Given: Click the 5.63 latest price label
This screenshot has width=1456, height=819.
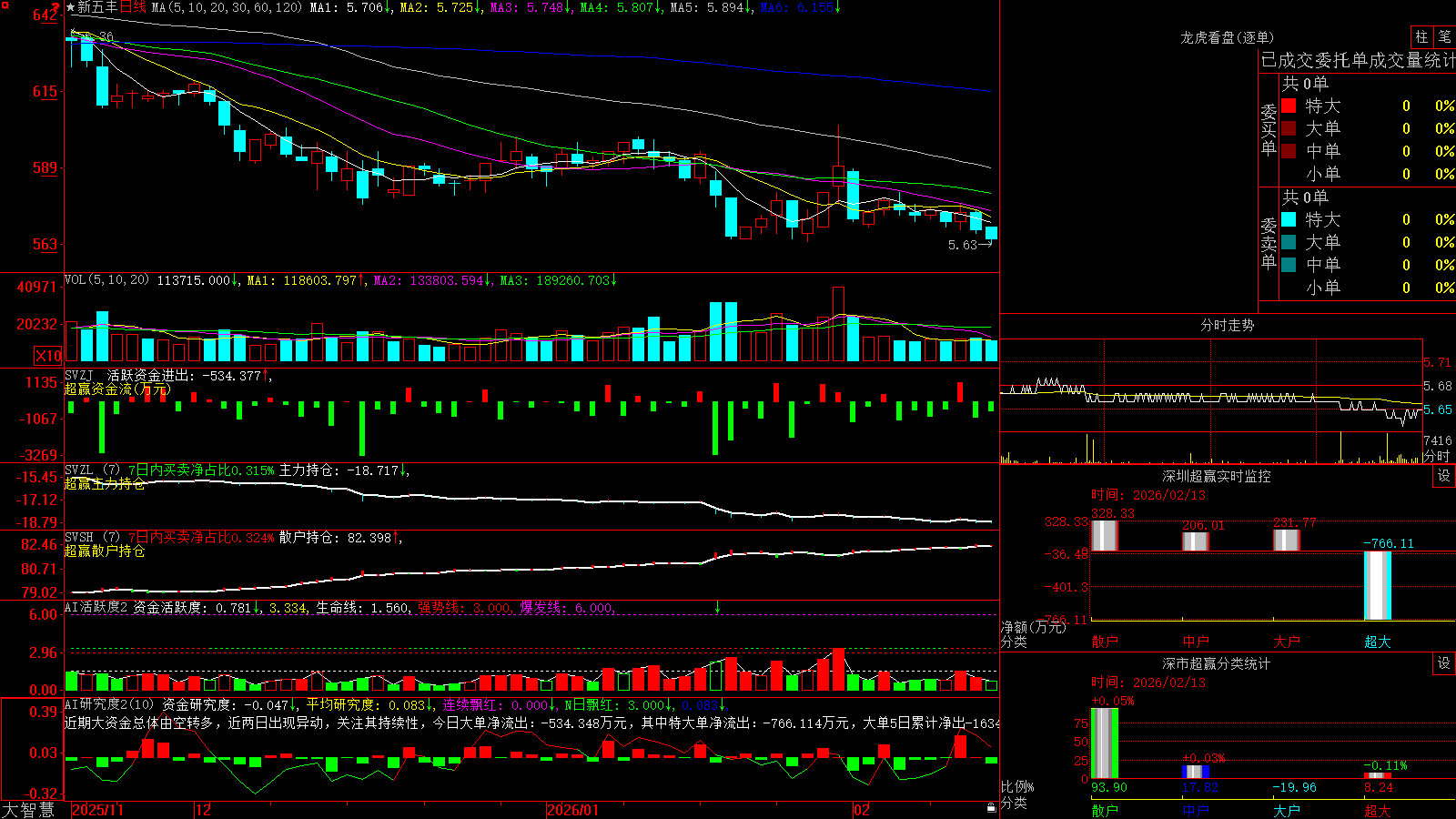Looking at the screenshot, I should pos(962,245).
